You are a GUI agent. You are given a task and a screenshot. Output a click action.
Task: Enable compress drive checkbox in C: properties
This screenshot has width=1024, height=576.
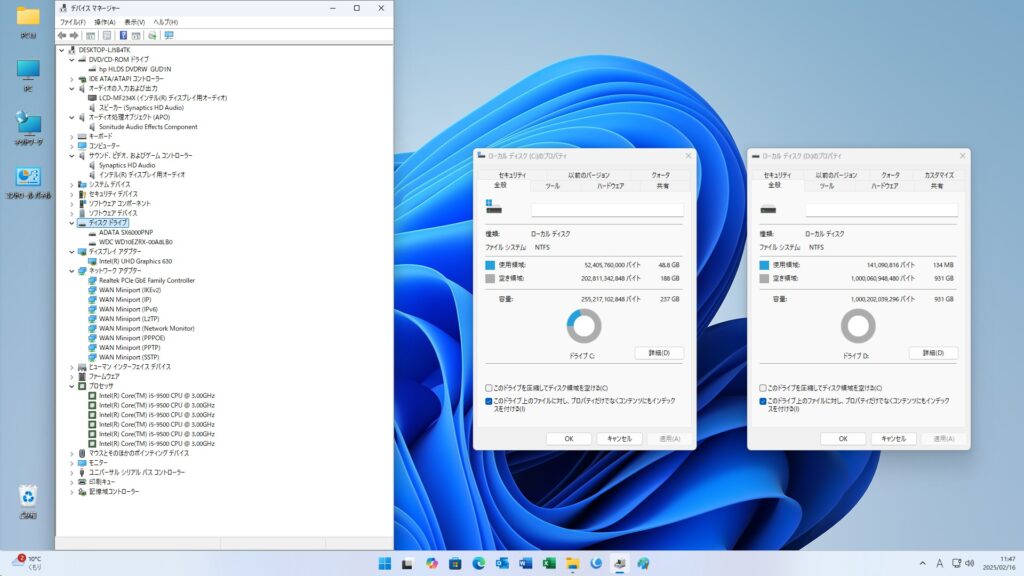[488, 388]
